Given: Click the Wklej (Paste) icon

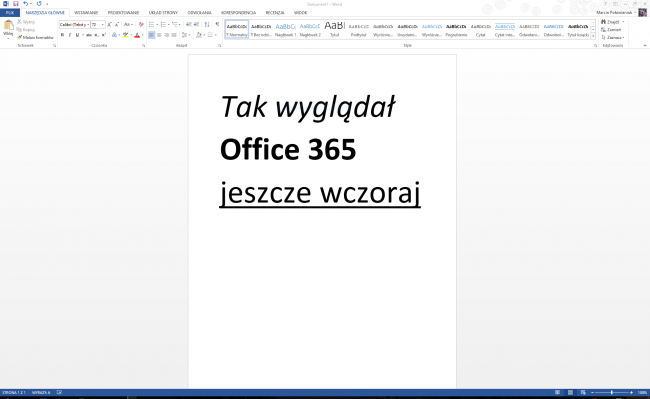Looking at the screenshot, I should [8, 26].
